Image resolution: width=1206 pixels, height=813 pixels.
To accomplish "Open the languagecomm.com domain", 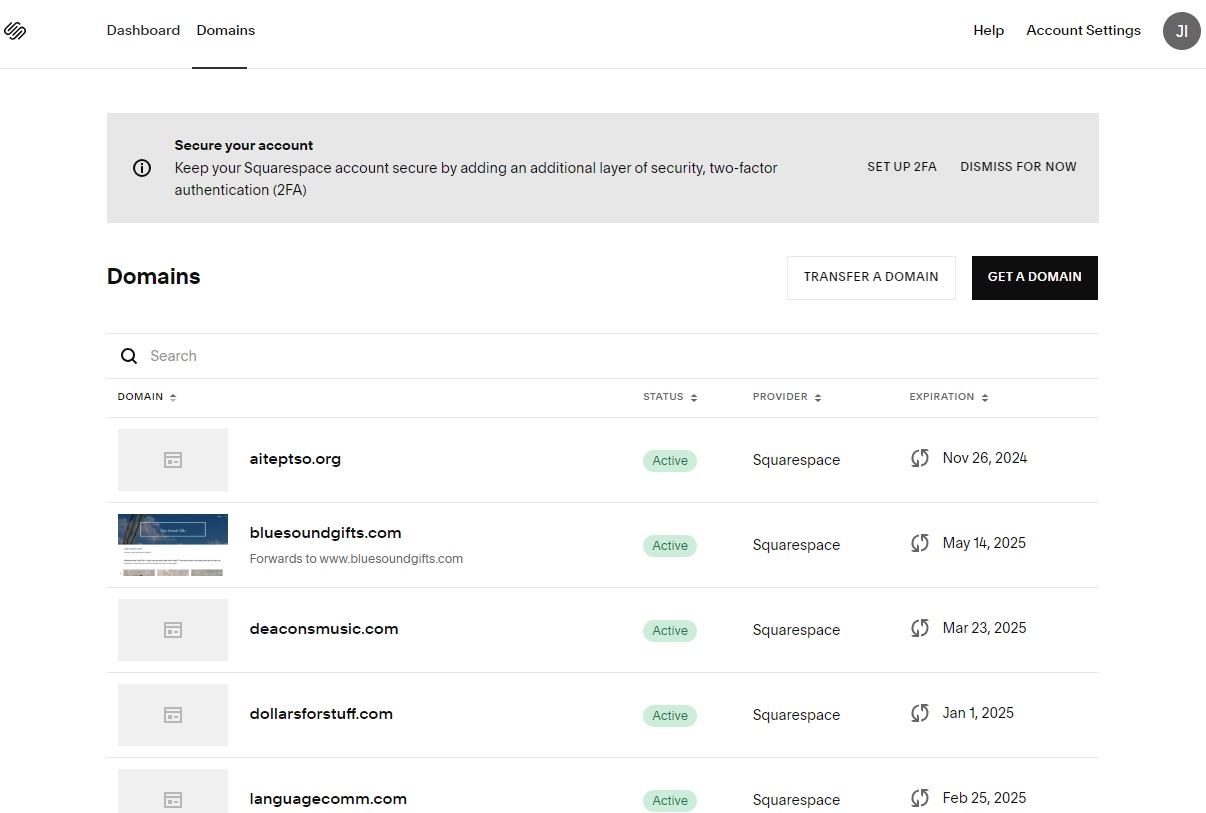I will coord(328,799).
